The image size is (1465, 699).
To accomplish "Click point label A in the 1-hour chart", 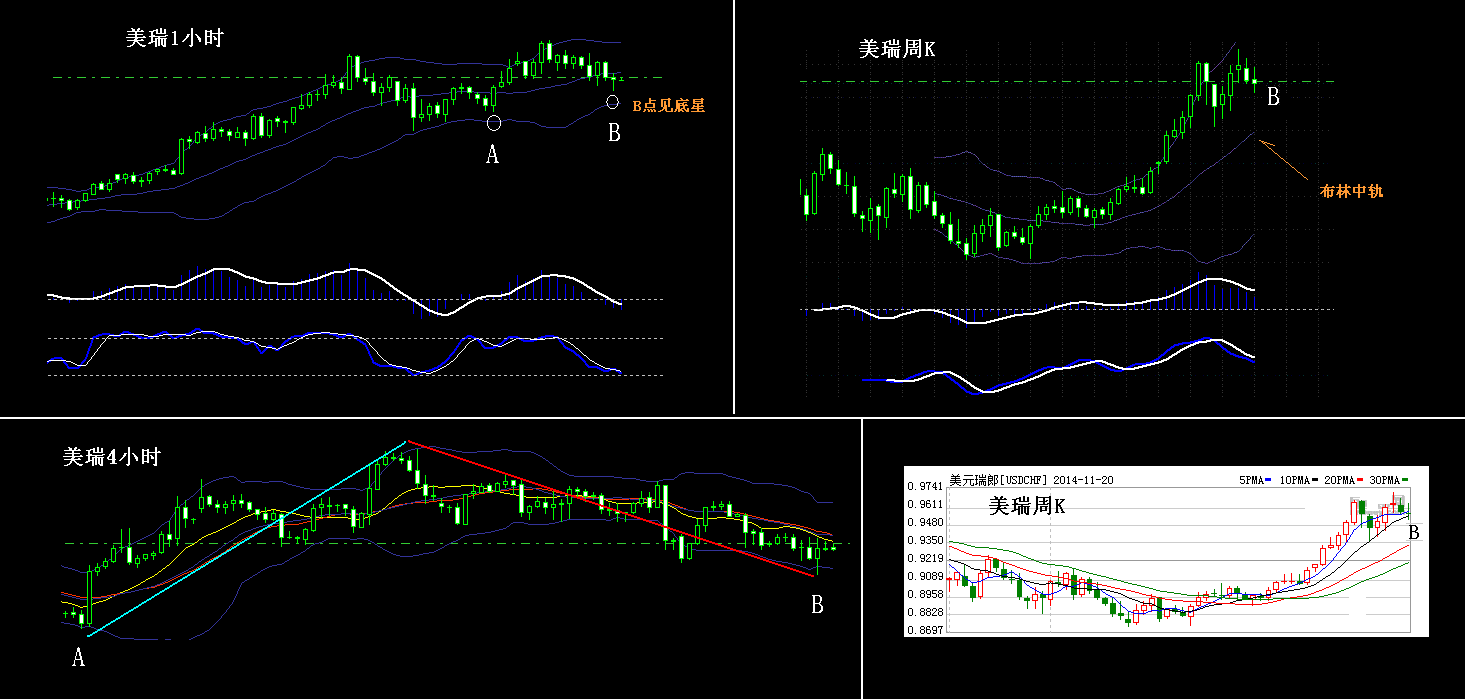I will (492, 154).
